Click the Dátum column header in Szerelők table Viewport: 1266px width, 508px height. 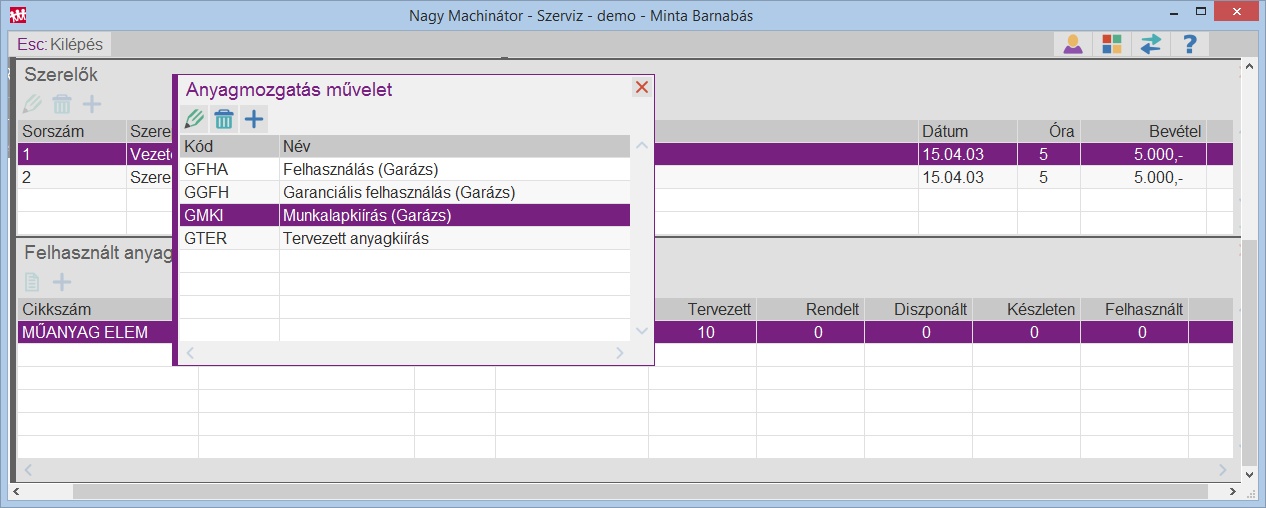[x=966, y=131]
